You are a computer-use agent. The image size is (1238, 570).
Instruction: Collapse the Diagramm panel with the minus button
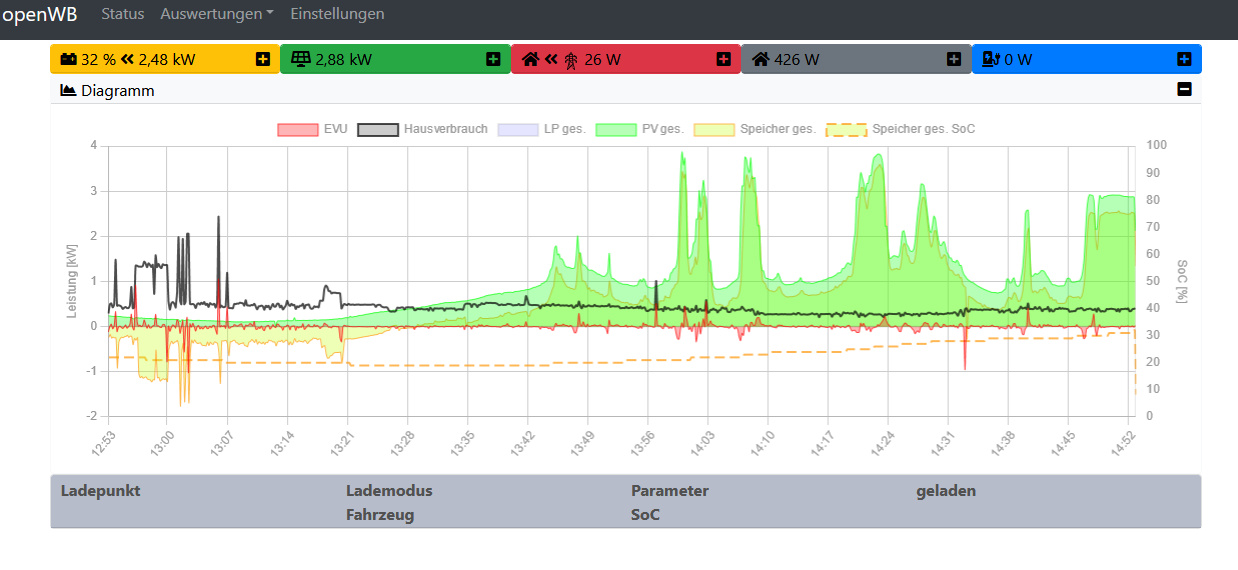1184,89
